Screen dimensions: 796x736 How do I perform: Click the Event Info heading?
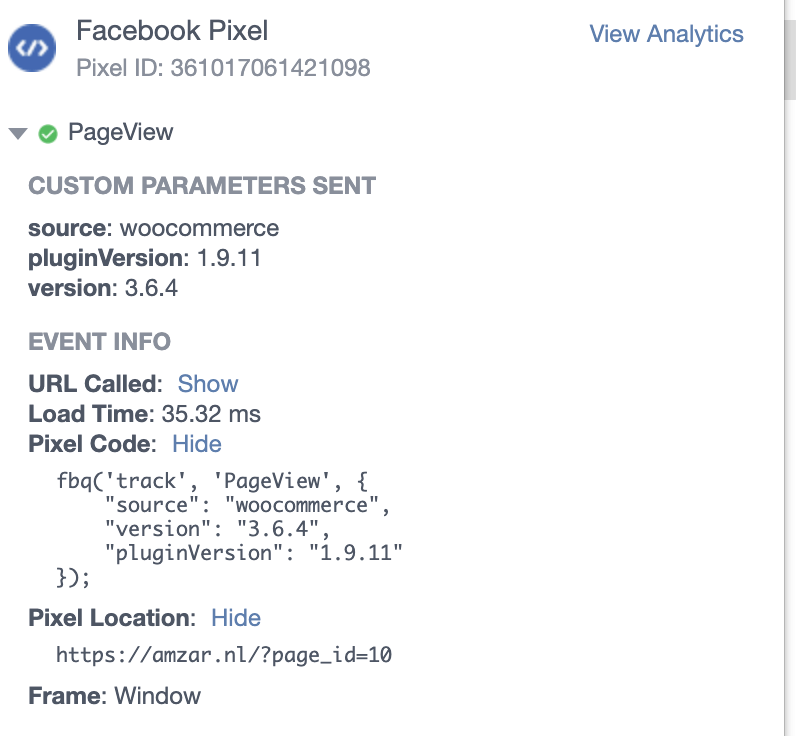click(x=99, y=342)
